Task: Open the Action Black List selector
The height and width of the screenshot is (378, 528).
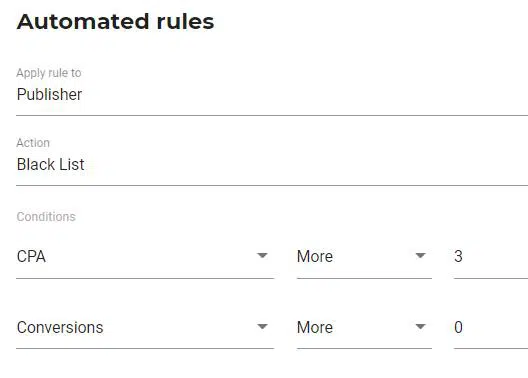Action: point(272,165)
